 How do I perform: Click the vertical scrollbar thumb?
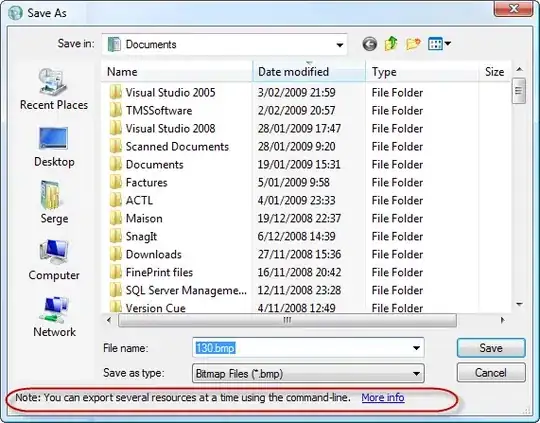tap(519, 91)
